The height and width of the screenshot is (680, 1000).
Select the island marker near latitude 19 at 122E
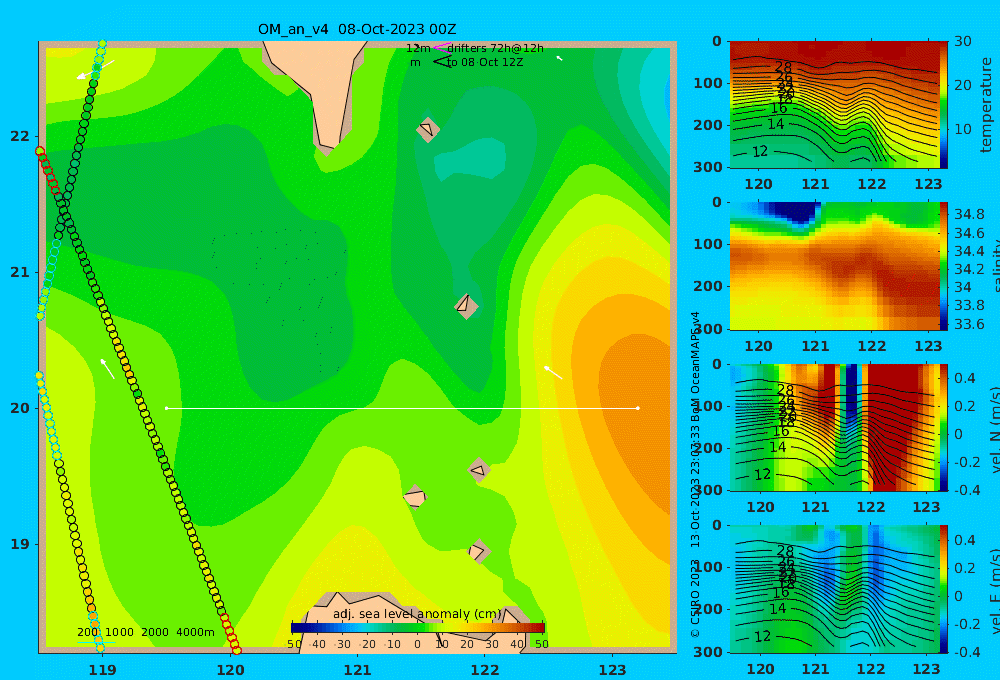(x=478, y=551)
